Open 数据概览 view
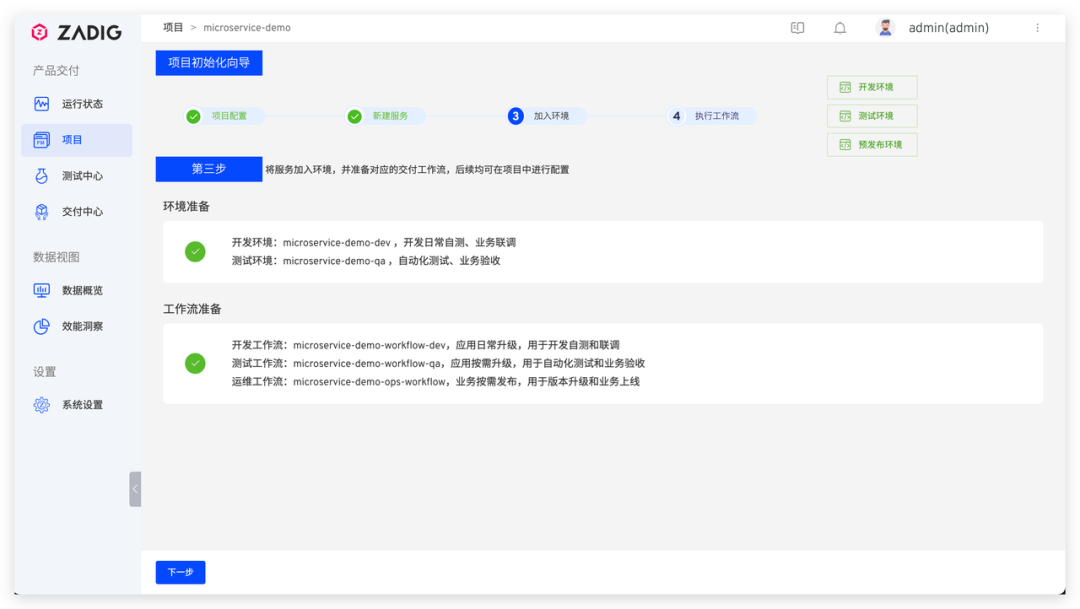Screen dimensions: 1080x609 (x=76, y=290)
